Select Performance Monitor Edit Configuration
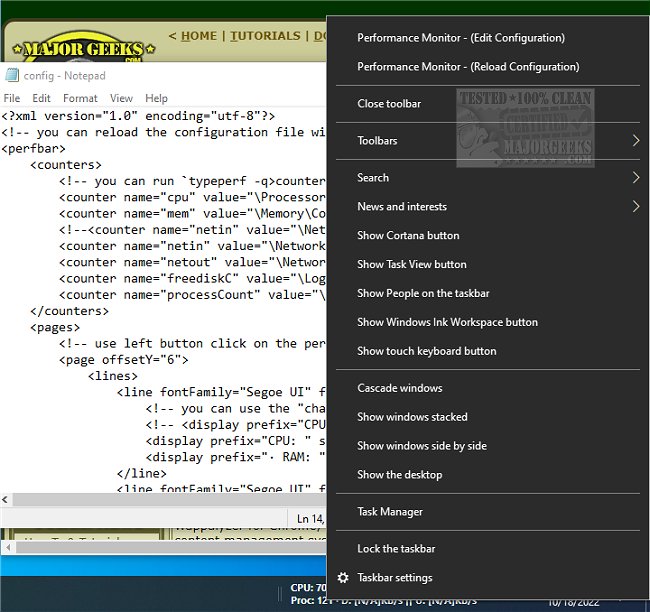The width and height of the screenshot is (650, 612). coord(460,38)
